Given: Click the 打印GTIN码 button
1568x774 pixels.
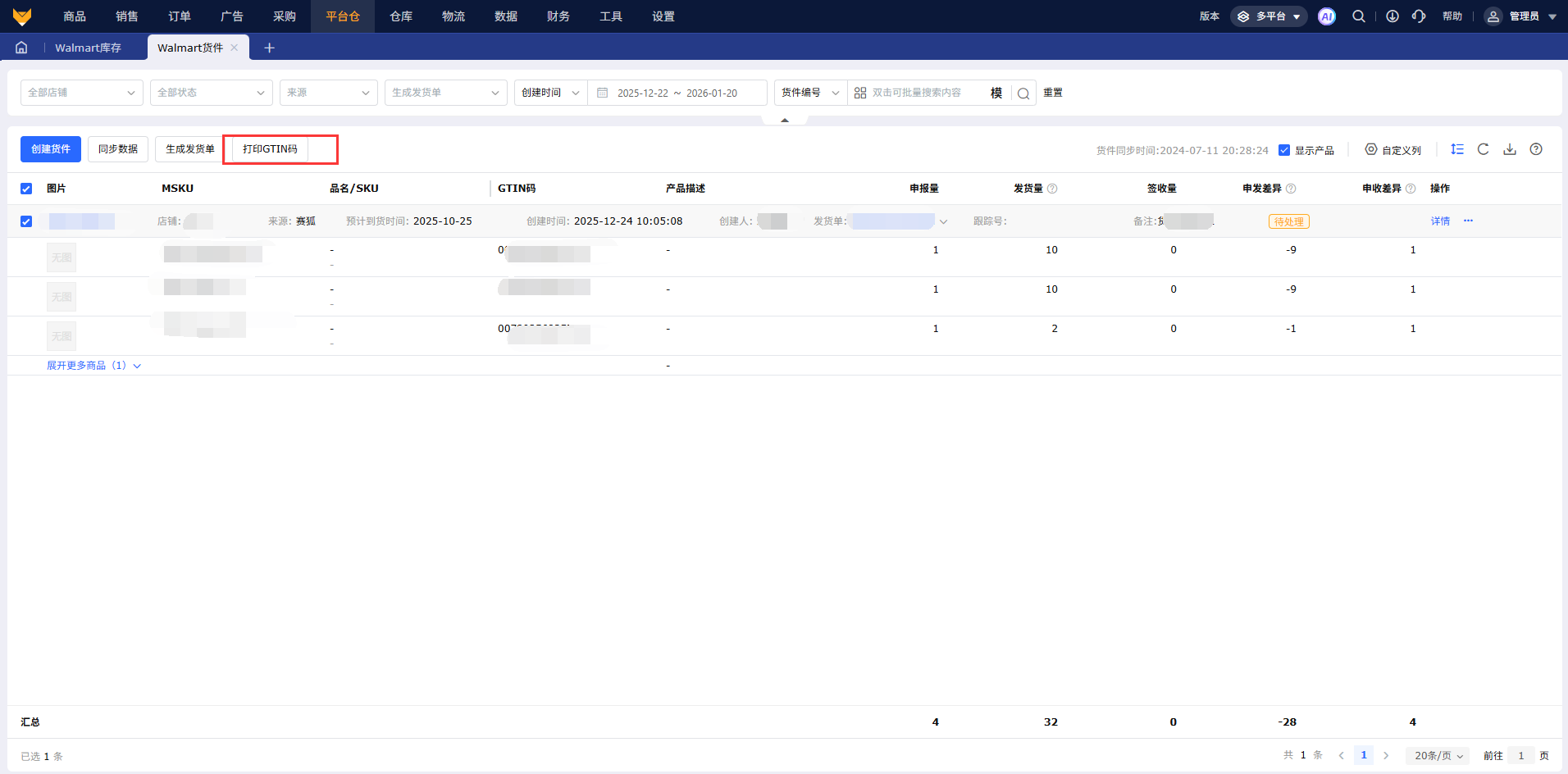Looking at the screenshot, I should point(270,149).
